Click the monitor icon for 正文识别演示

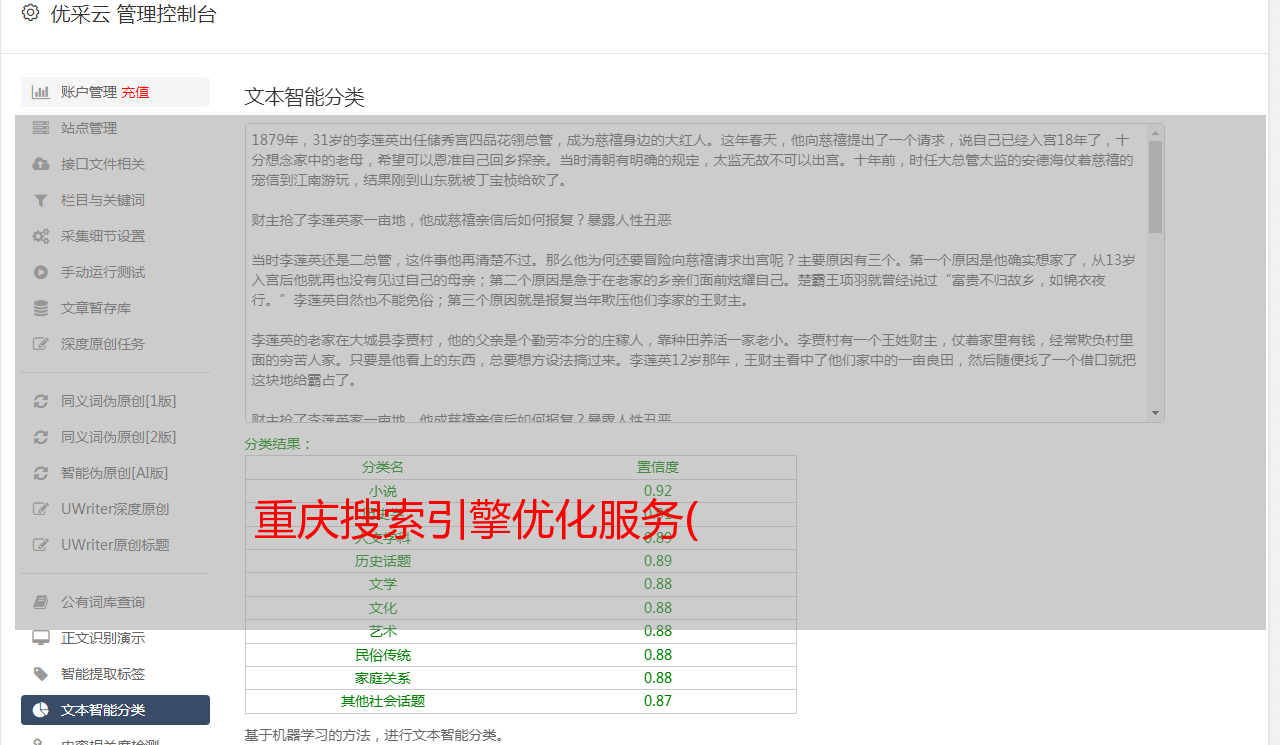click(41, 638)
